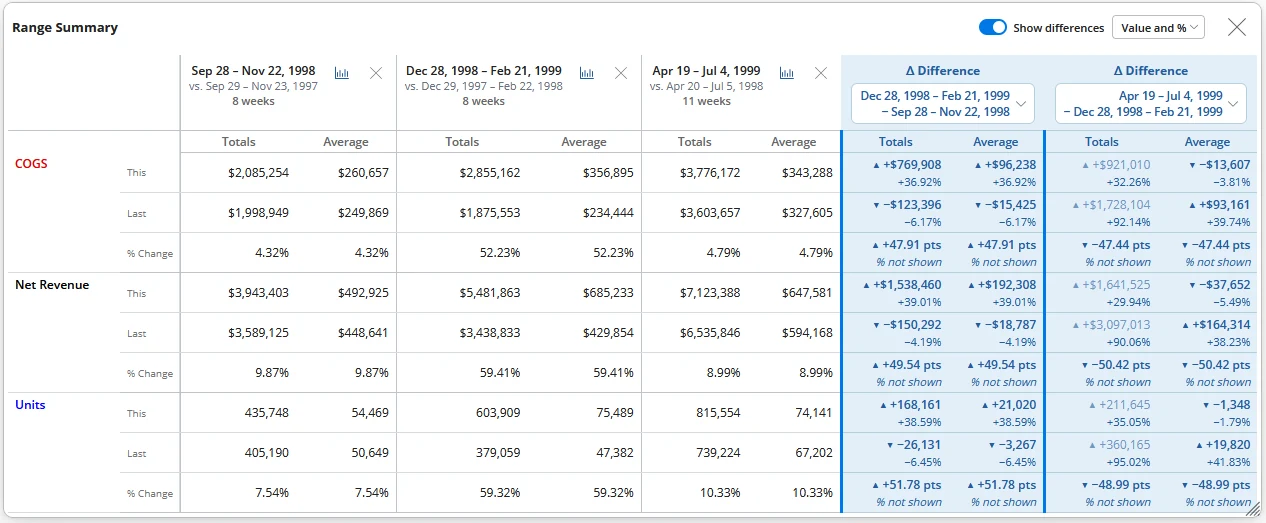
Task: Click Average header under Sep 28 – Nov 22, 1998
Action: click(x=346, y=142)
